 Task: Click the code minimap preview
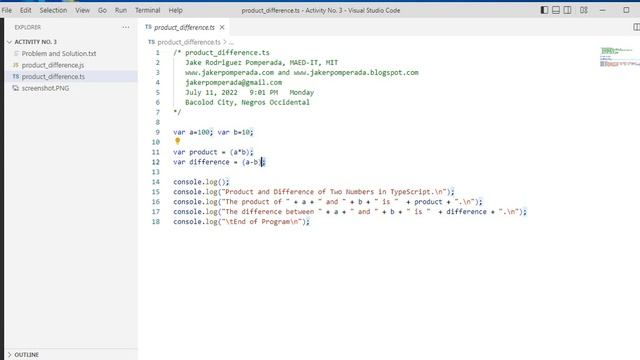coord(619,57)
